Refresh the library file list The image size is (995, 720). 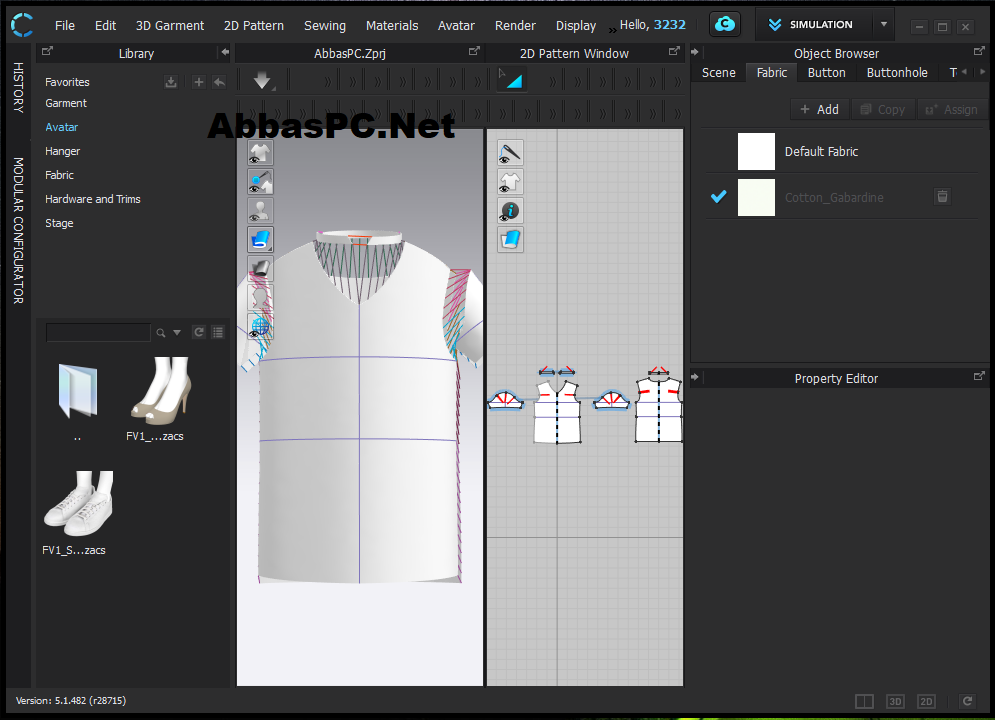coord(199,332)
